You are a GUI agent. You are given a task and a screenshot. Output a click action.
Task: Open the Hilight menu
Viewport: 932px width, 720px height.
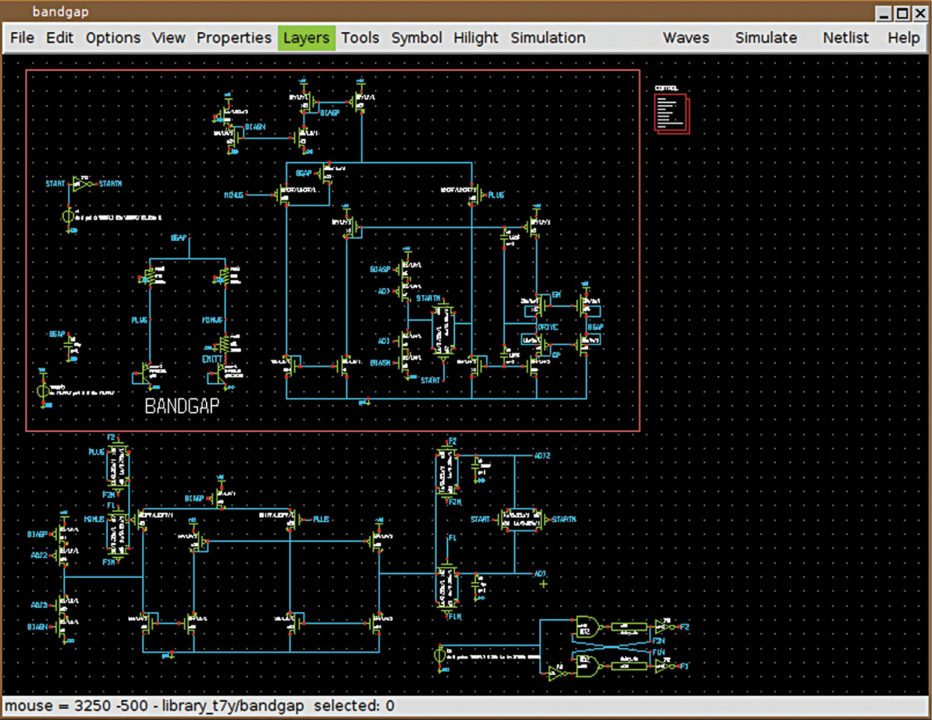pyautogui.click(x=476, y=38)
